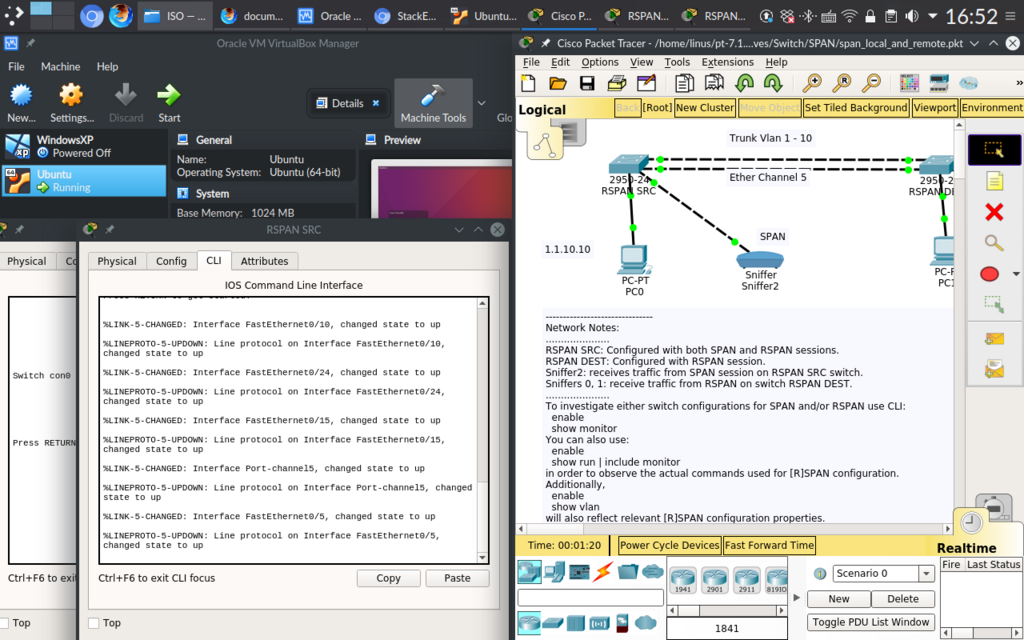The image size is (1024, 640).
Task: Click the Redo green arrow icon
Action: click(773, 83)
